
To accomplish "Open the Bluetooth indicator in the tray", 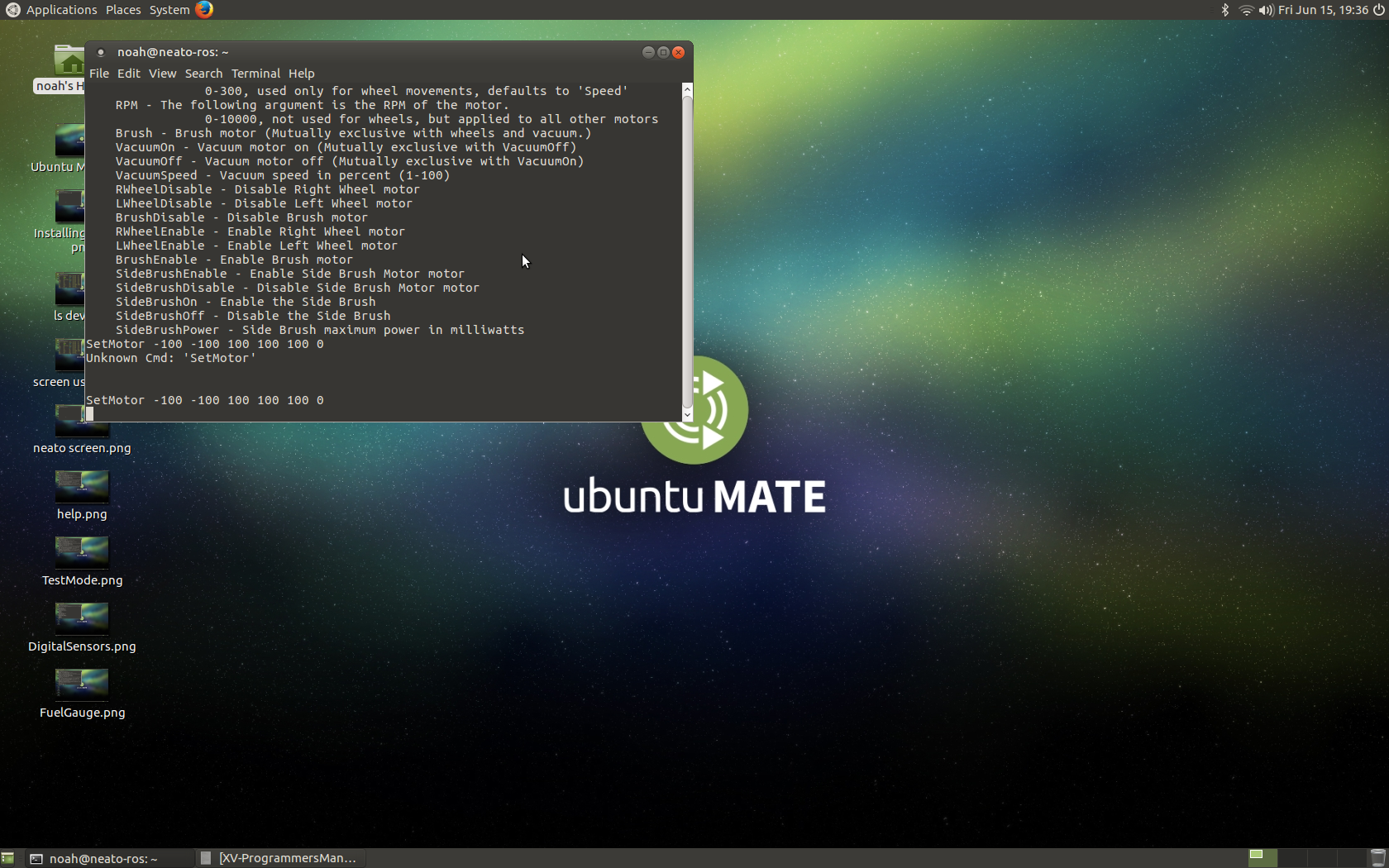I will click(1225, 10).
